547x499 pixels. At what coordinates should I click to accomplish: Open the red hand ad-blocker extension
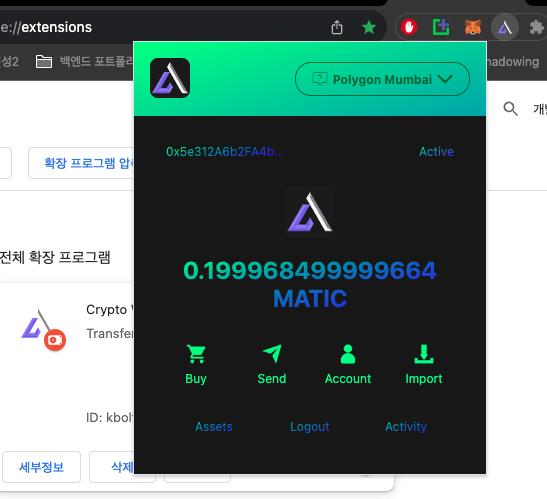coord(409,27)
